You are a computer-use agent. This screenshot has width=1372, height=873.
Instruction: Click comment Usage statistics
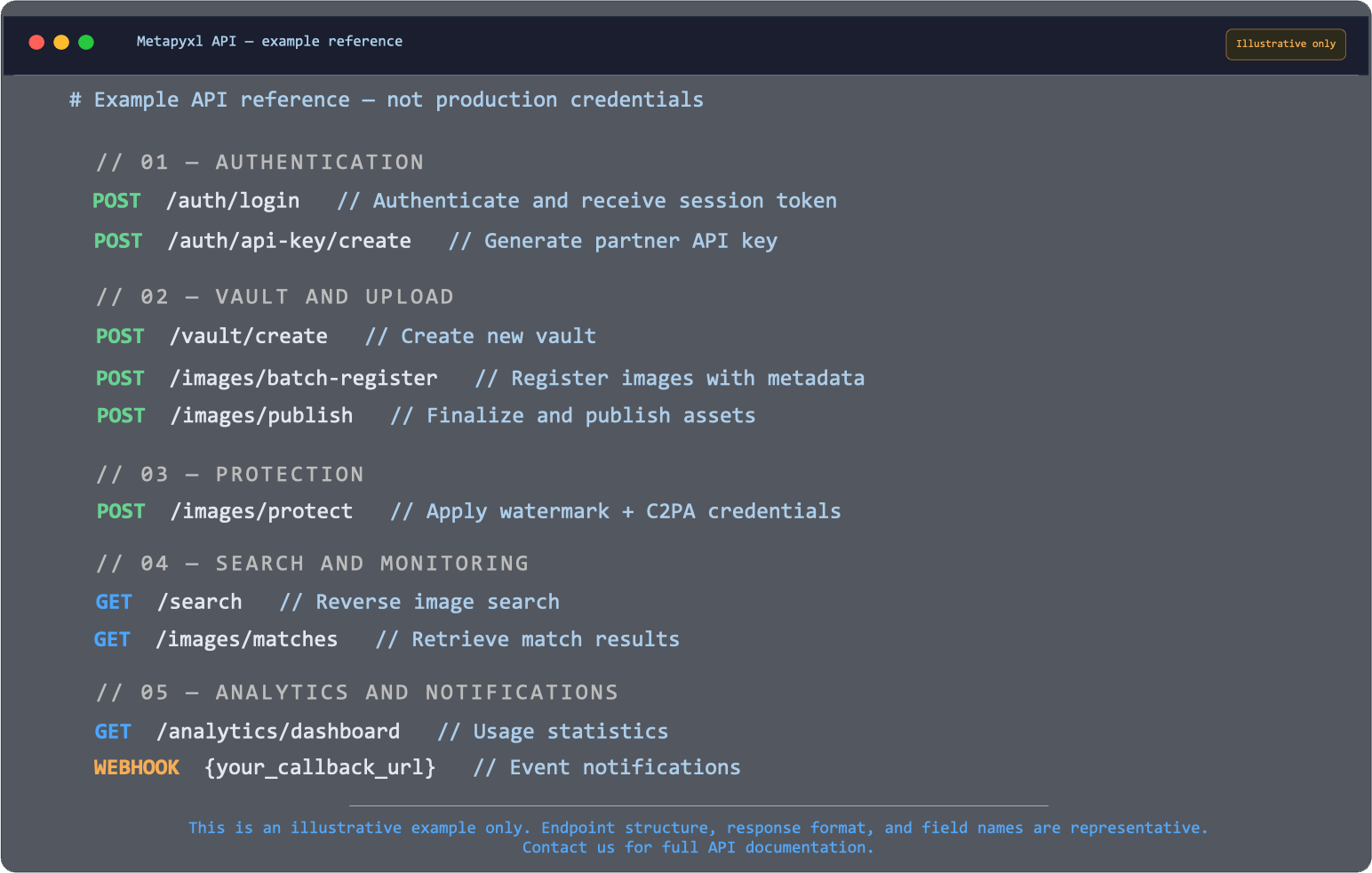coord(553,732)
